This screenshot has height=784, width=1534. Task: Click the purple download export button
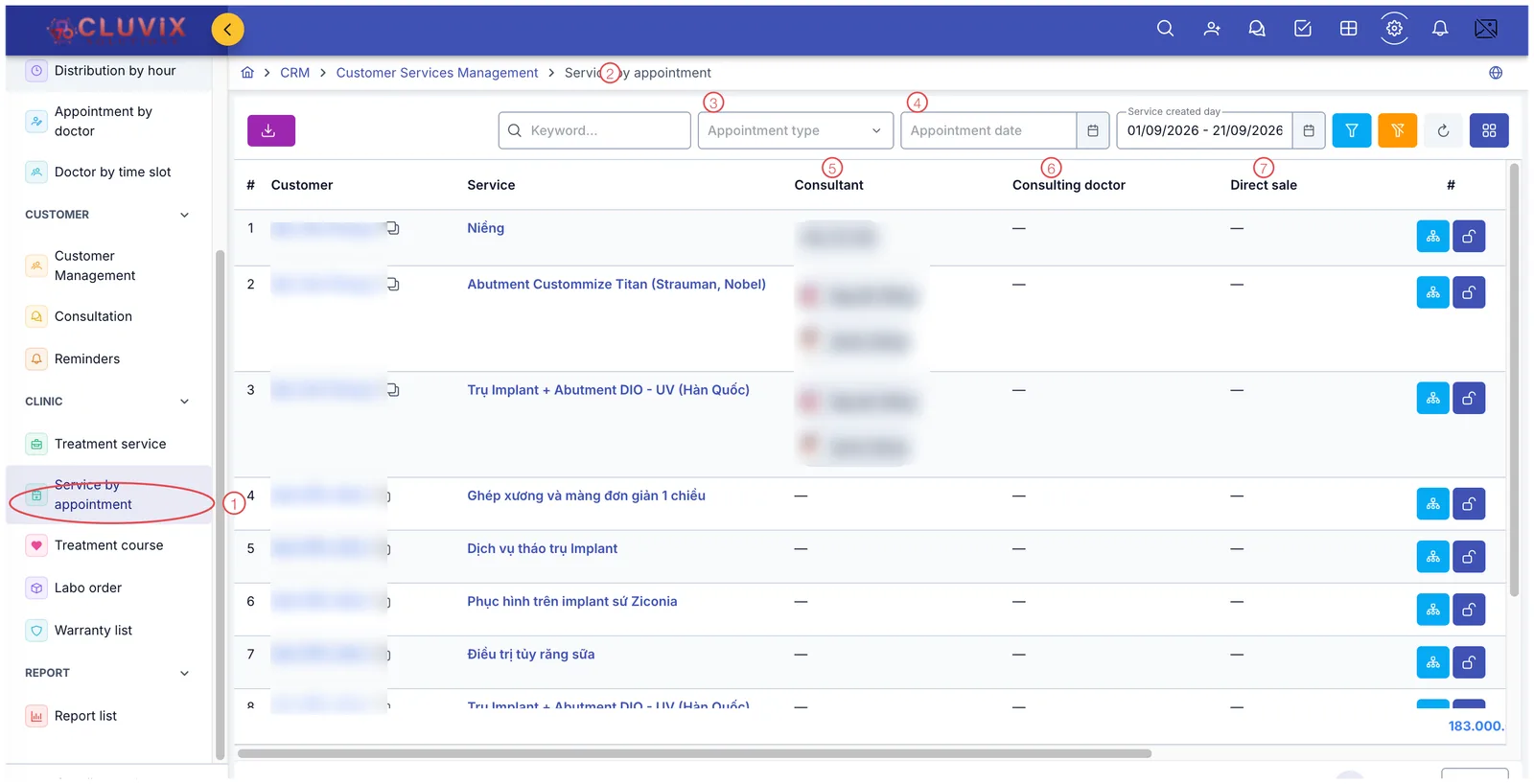(x=271, y=130)
